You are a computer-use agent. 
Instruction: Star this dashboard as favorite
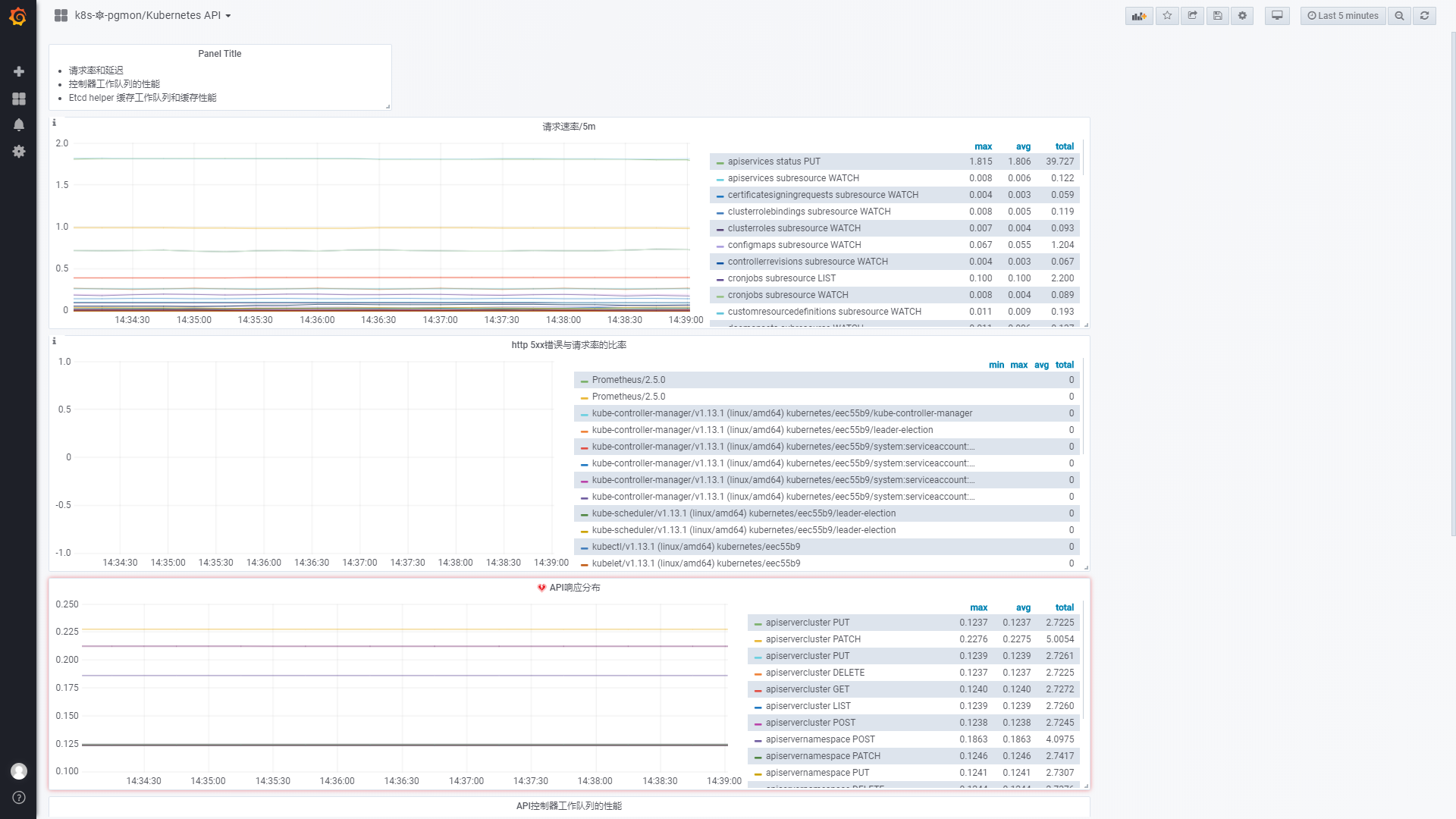[x=1167, y=16]
